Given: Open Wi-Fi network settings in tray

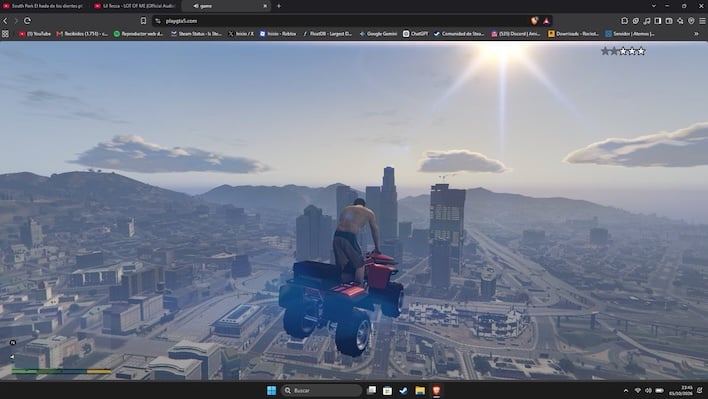Looking at the screenshot, I should (638, 391).
